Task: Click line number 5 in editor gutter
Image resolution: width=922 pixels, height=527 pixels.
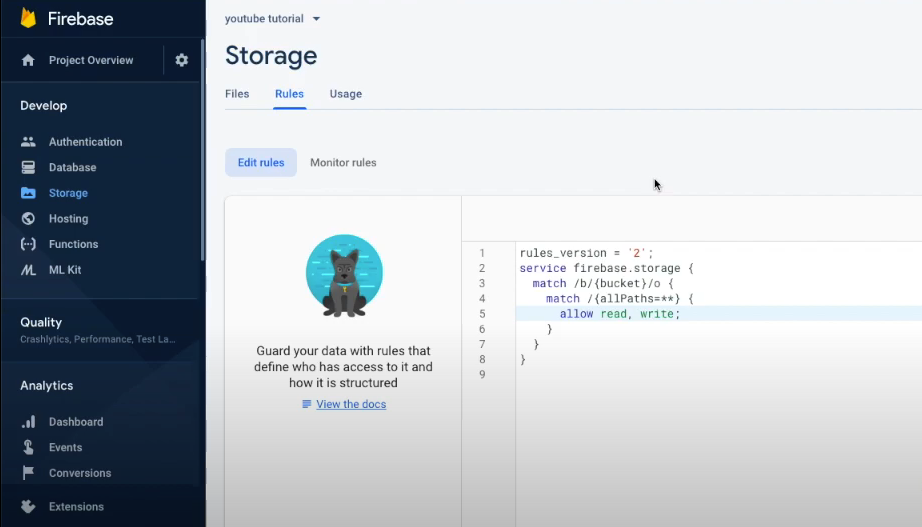Action: point(482,314)
